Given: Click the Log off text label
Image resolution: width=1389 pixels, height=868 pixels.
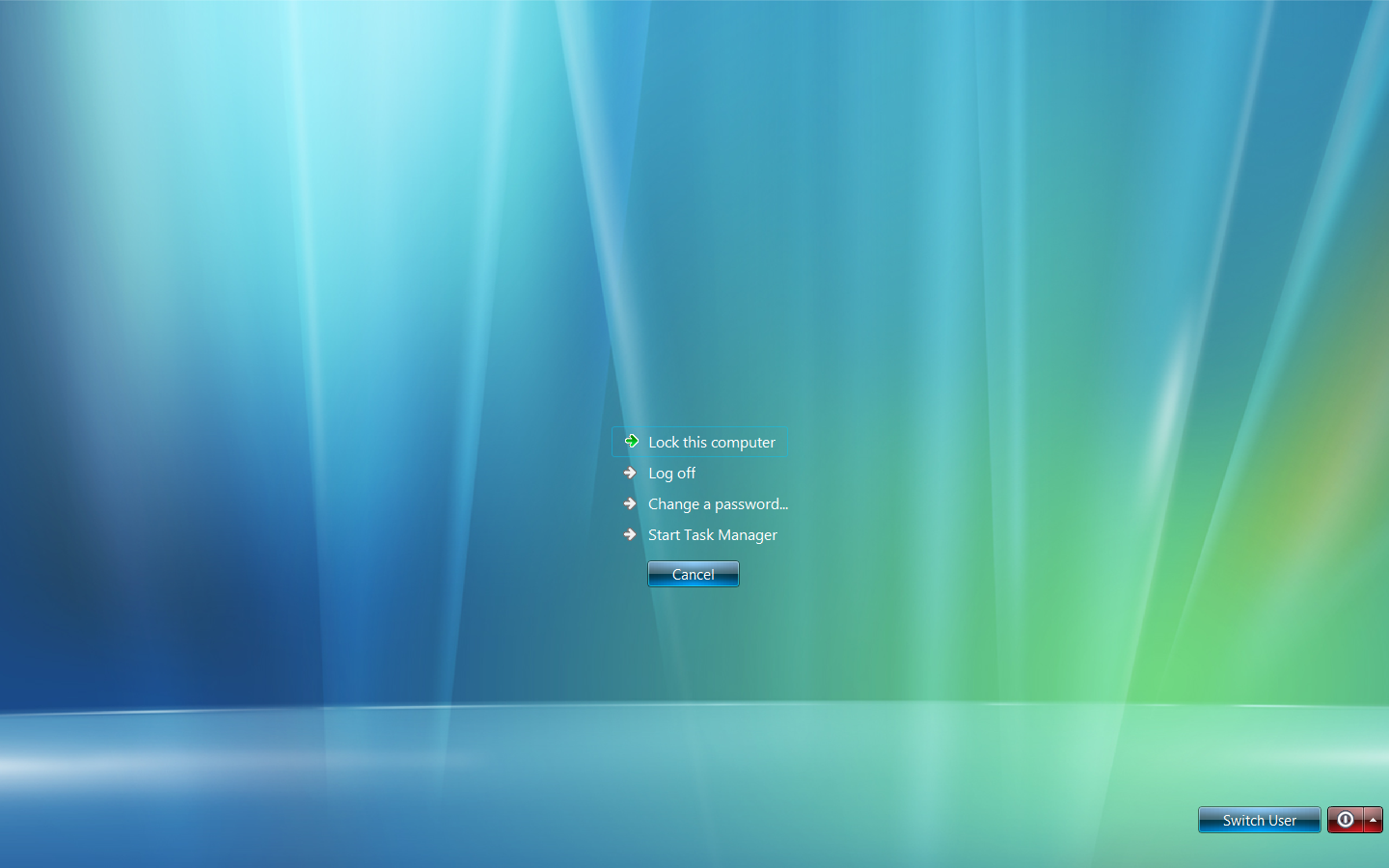Looking at the screenshot, I should [x=671, y=473].
